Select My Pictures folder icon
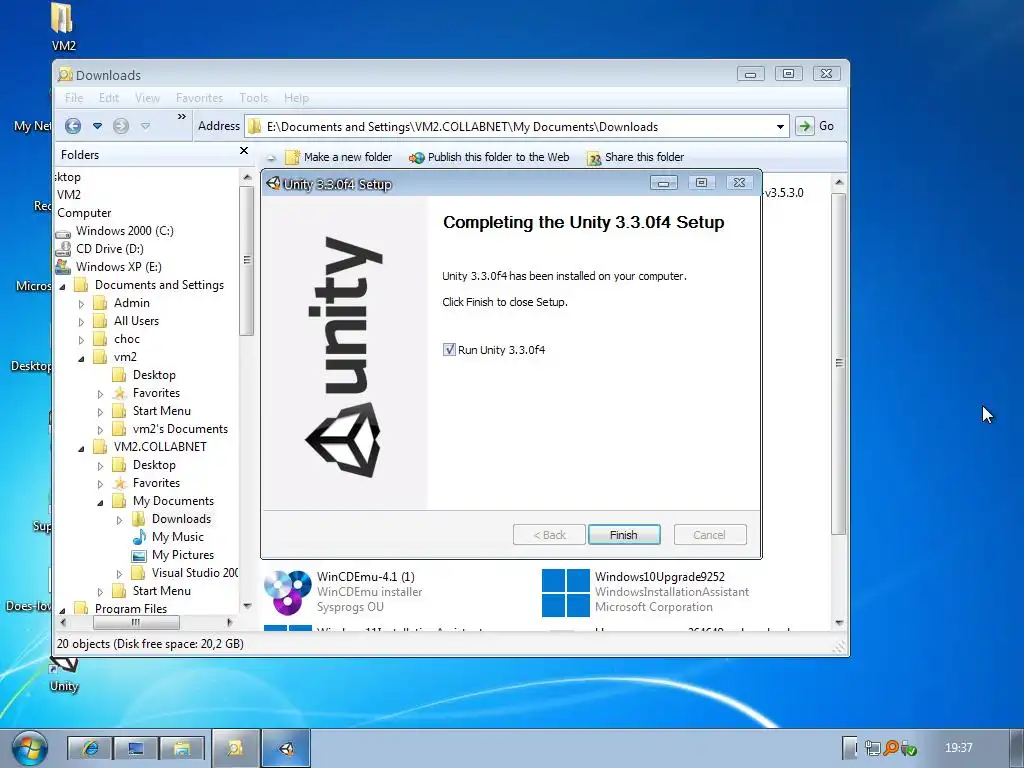This screenshot has width=1024, height=768. [139, 555]
